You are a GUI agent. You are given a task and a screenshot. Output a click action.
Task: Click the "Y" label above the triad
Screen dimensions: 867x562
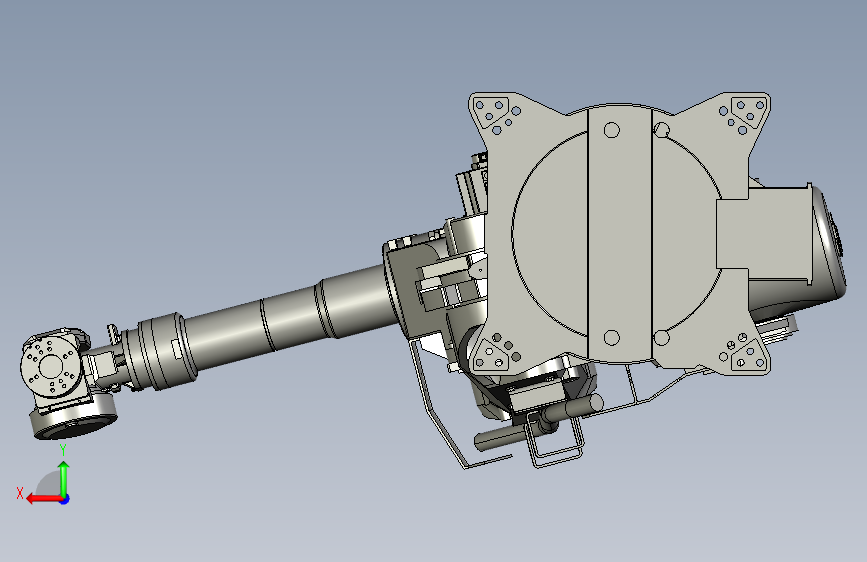coord(63,449)
